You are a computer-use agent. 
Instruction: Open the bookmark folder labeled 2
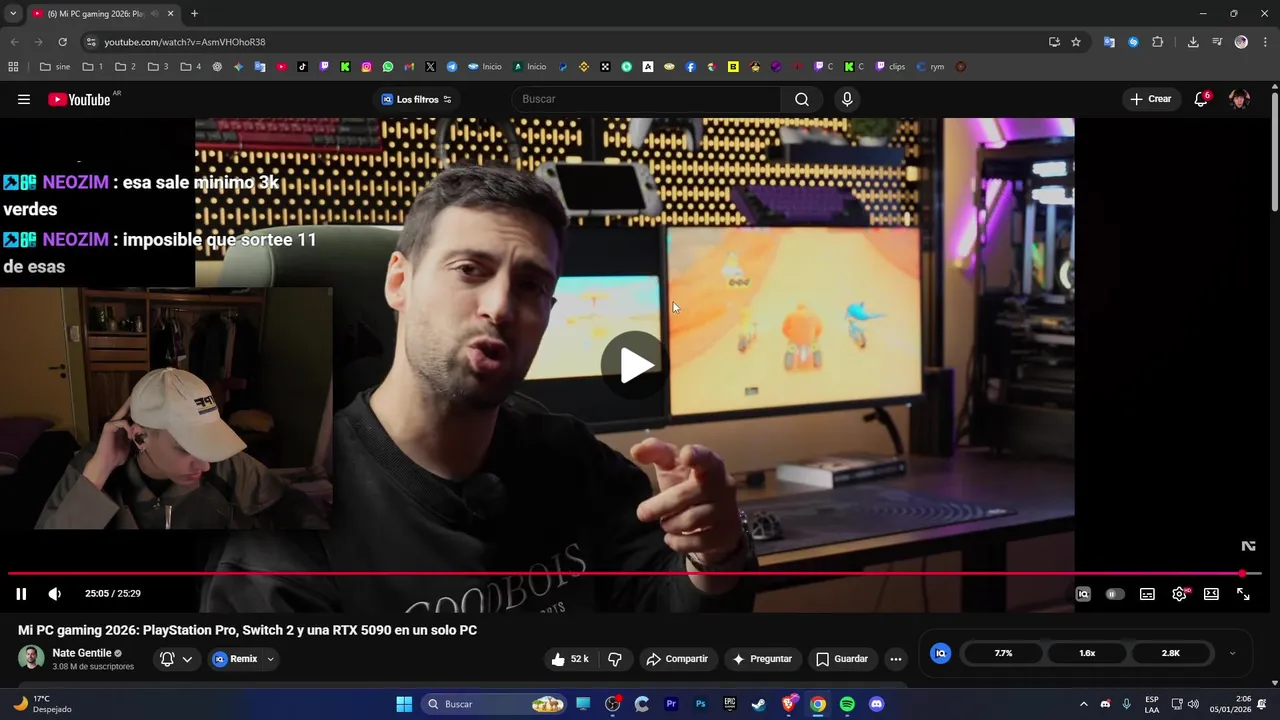(126, 67)
